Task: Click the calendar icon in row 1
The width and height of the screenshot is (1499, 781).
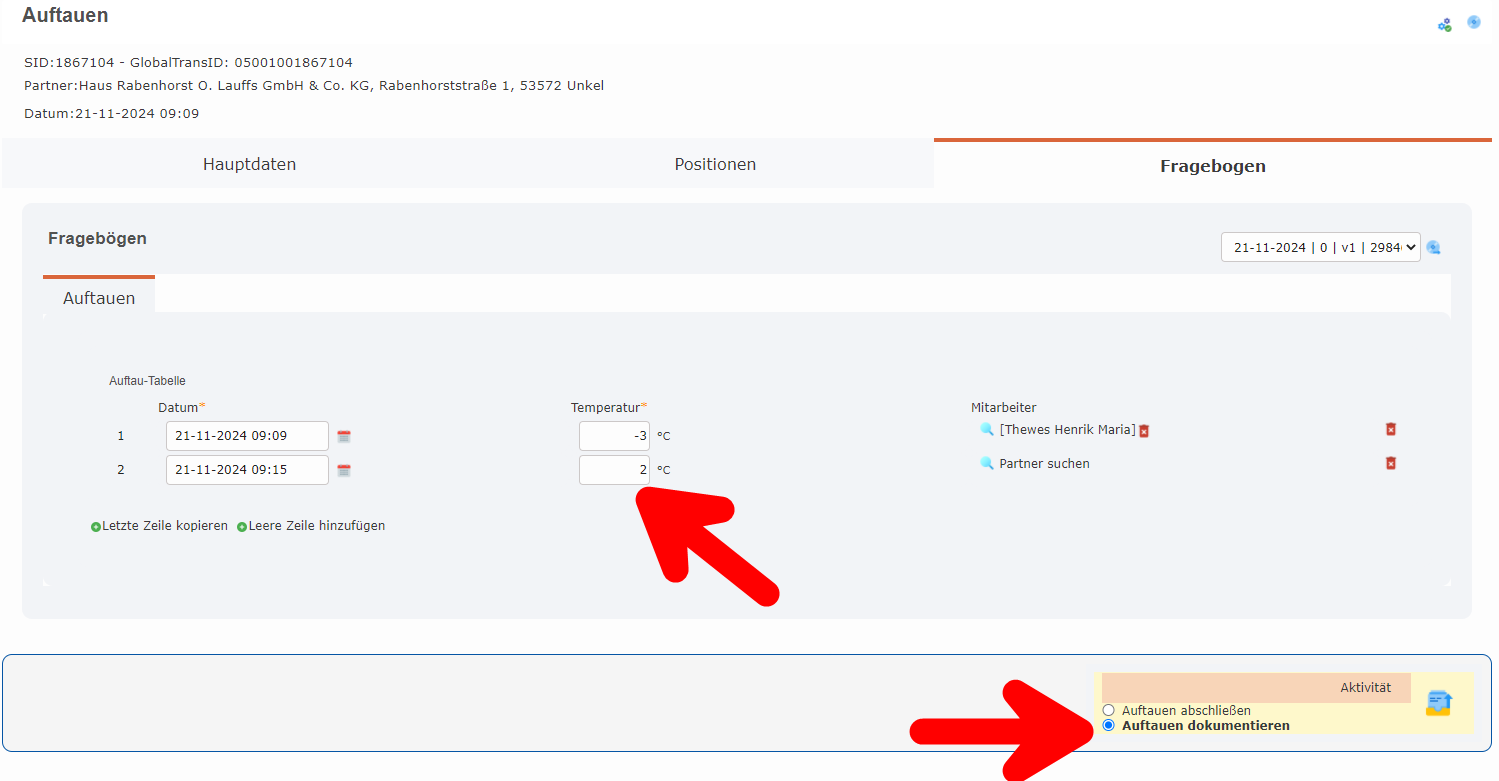Action: 344,436
